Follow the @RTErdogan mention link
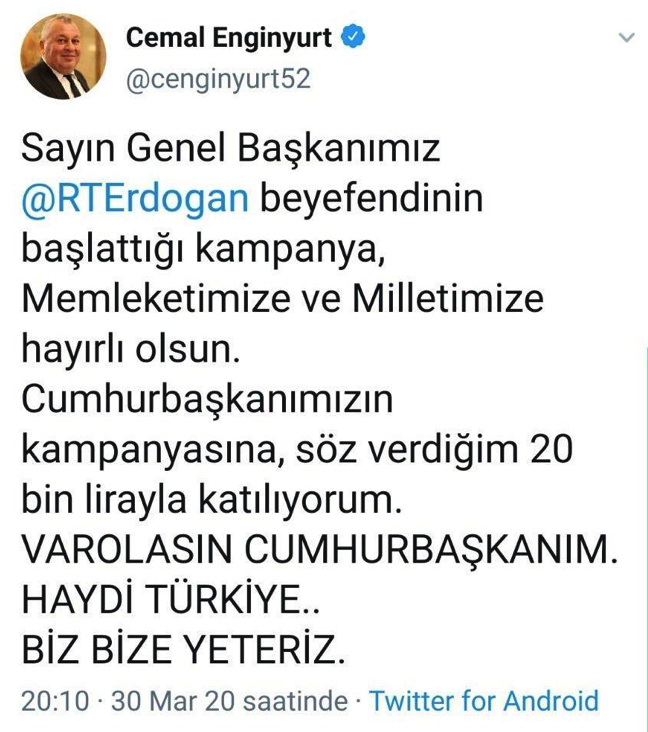648x732 pixels. (135, 198)
